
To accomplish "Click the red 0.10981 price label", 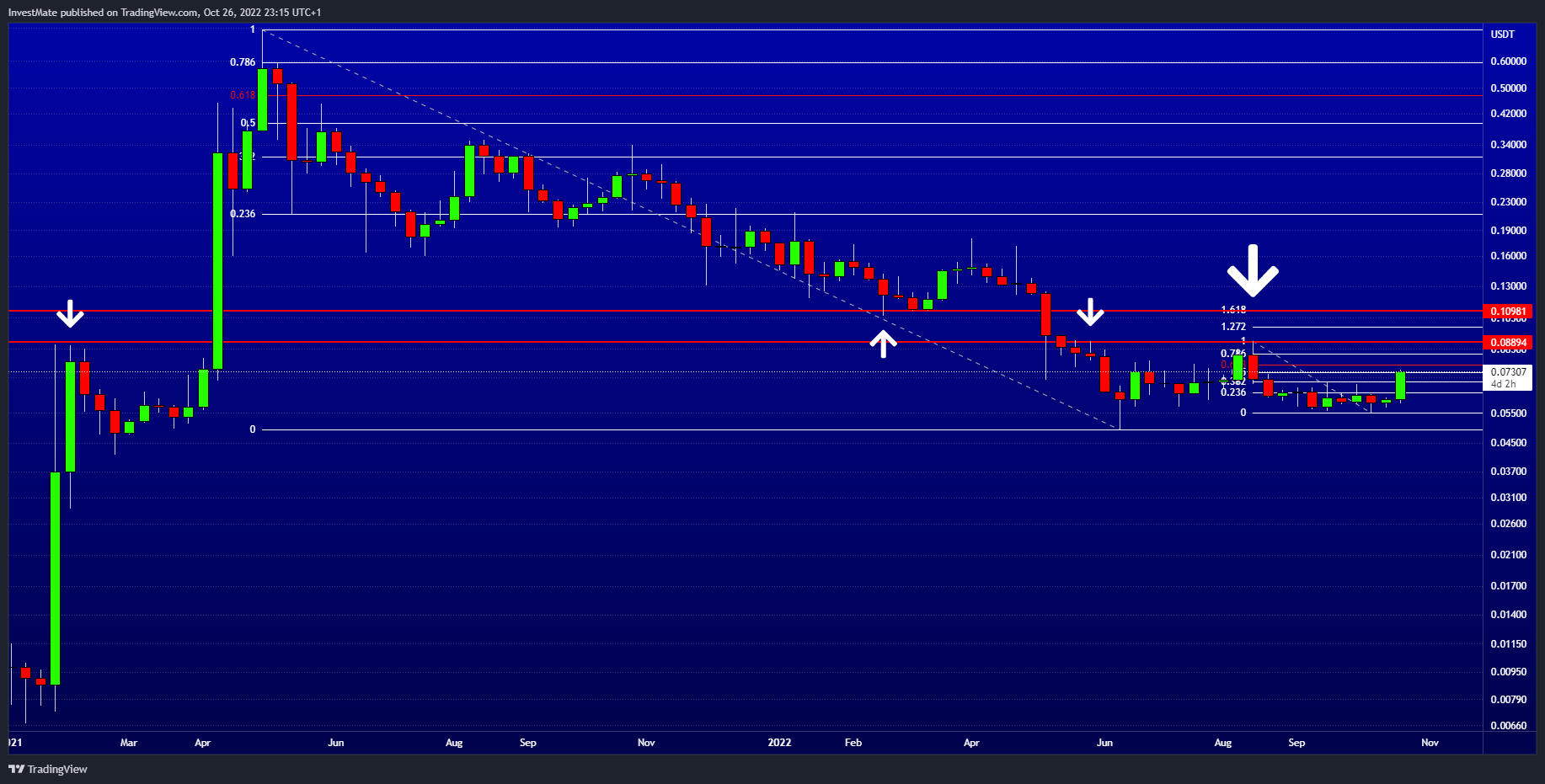I will coord(1508,312).
